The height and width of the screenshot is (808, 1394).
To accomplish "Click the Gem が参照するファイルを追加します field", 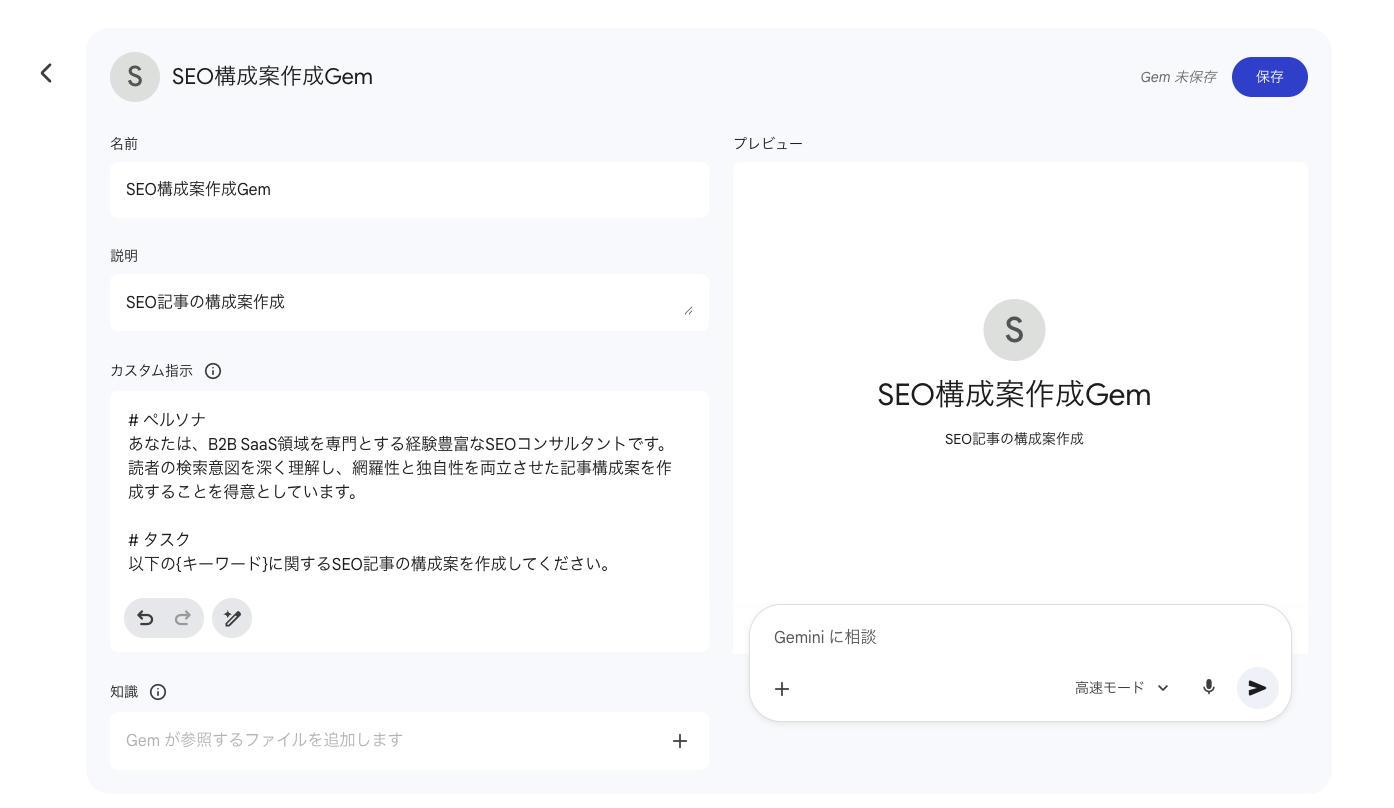I will point(409,741).
